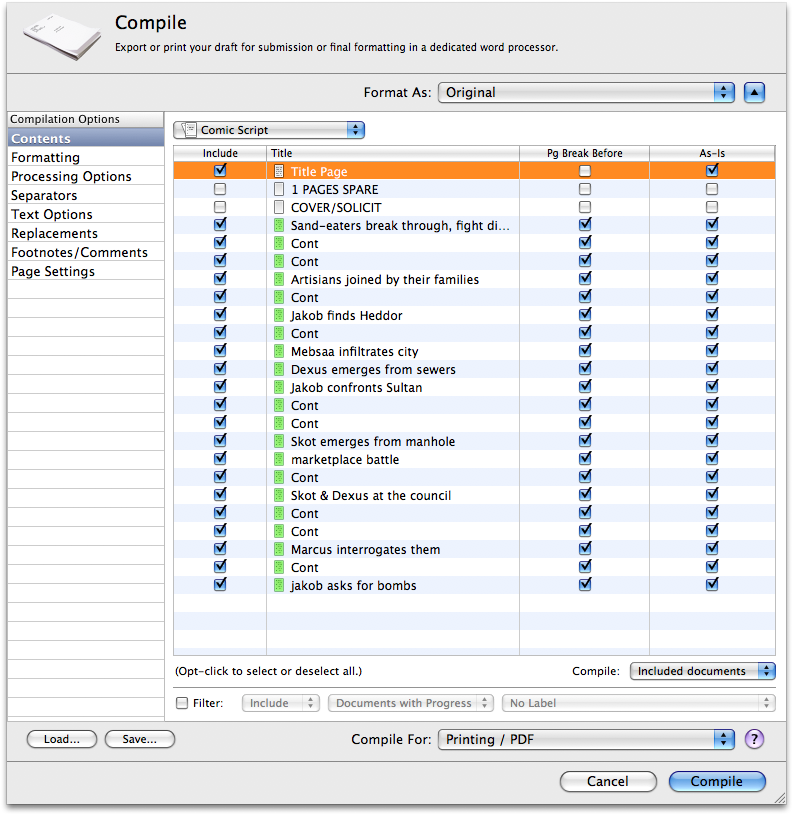Open the Format As dropdown

pos(586,92)
